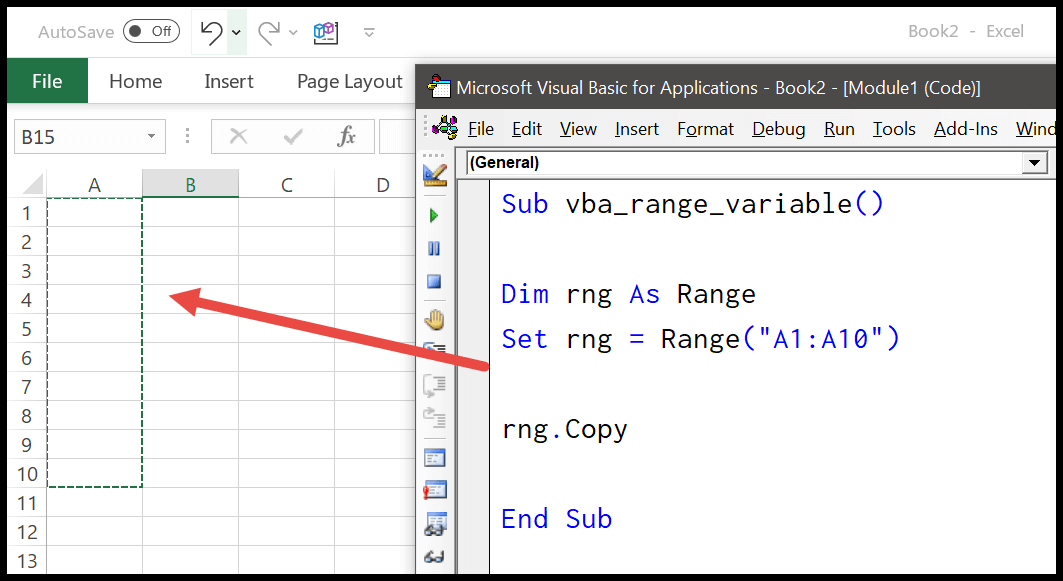Pause macro execution with Break

coord(434,248)
